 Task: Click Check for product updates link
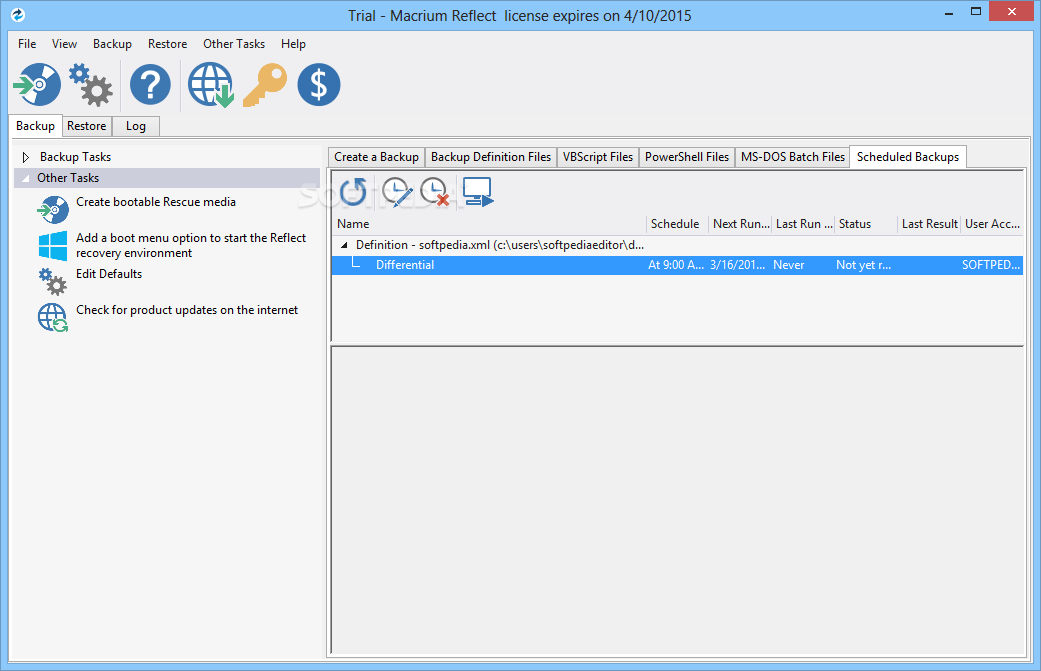pos(187,310)
